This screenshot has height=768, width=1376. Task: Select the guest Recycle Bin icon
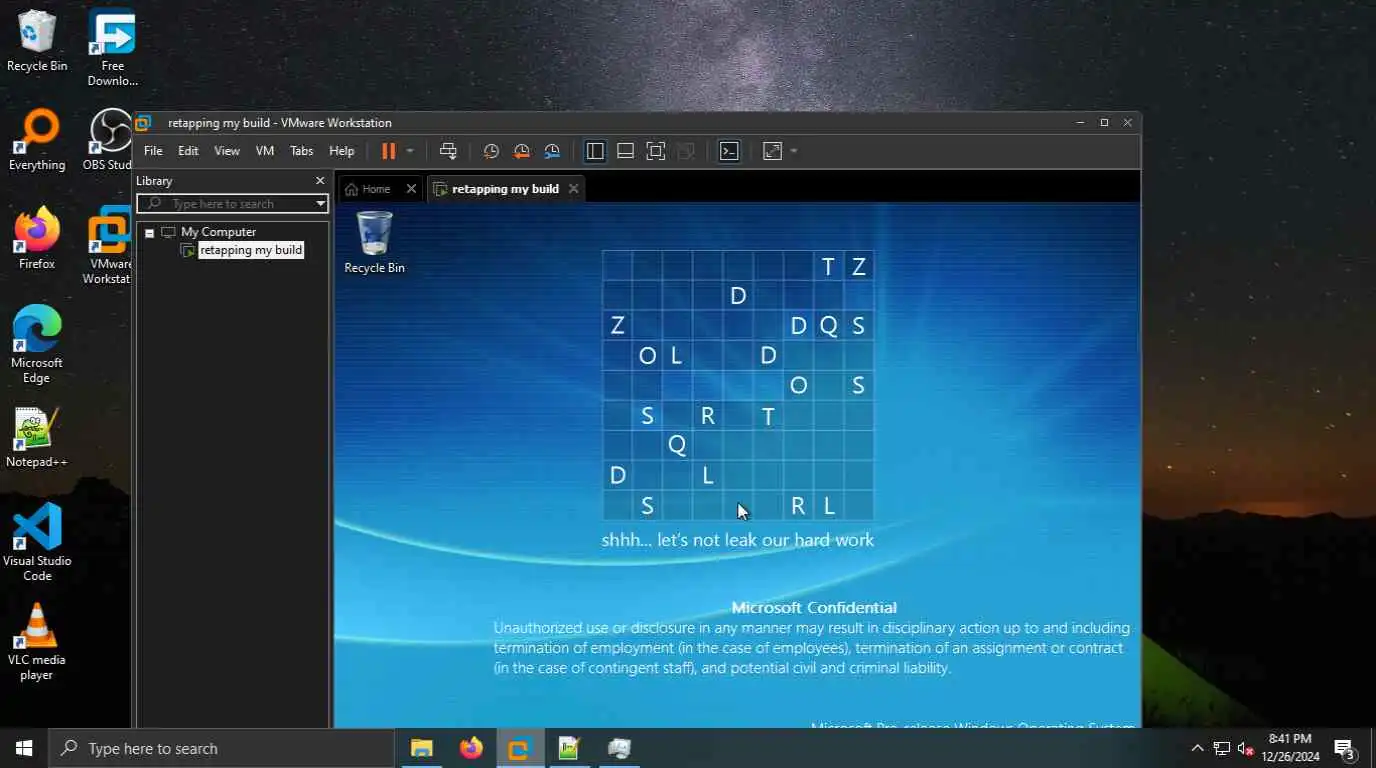pos(374,241)
